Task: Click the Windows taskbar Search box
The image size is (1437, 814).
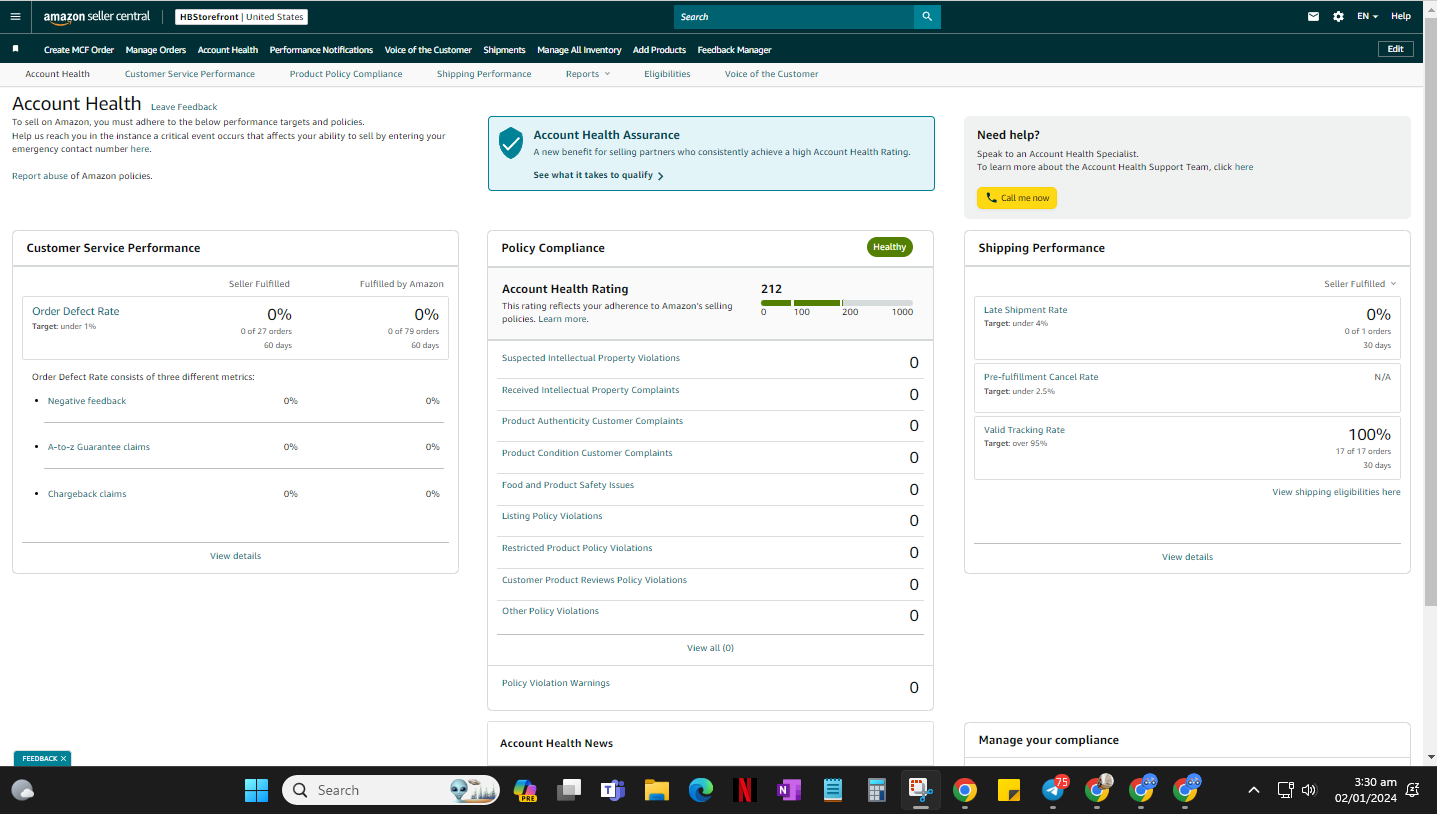Action: (x=391, y=790)
